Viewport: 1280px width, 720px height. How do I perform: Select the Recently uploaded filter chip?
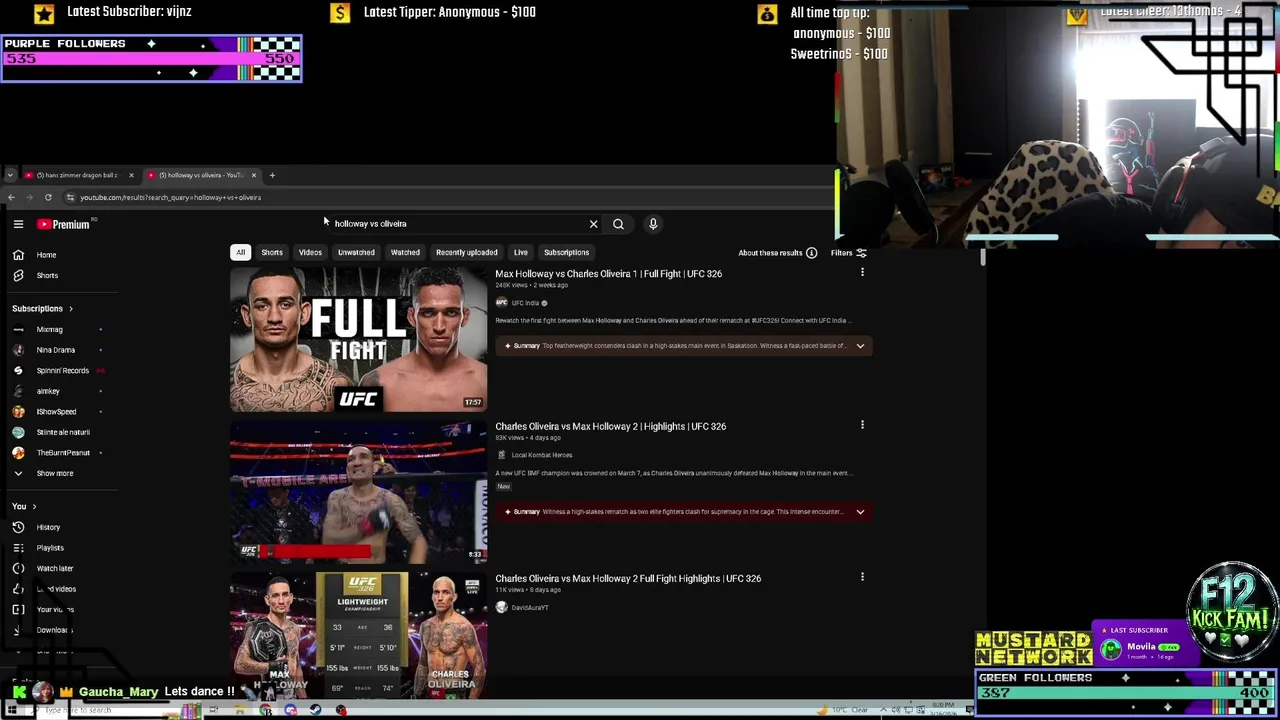pos(466,253)
